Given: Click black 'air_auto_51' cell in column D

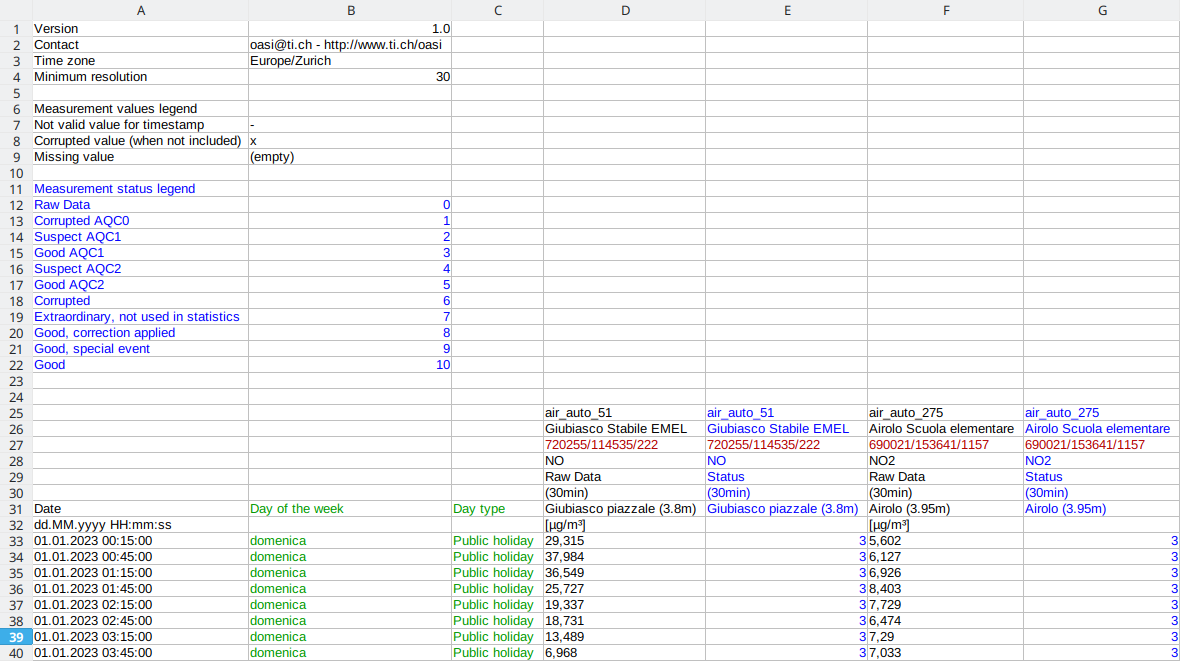Looking at the screenshot, I should click(x=625, y=413).
